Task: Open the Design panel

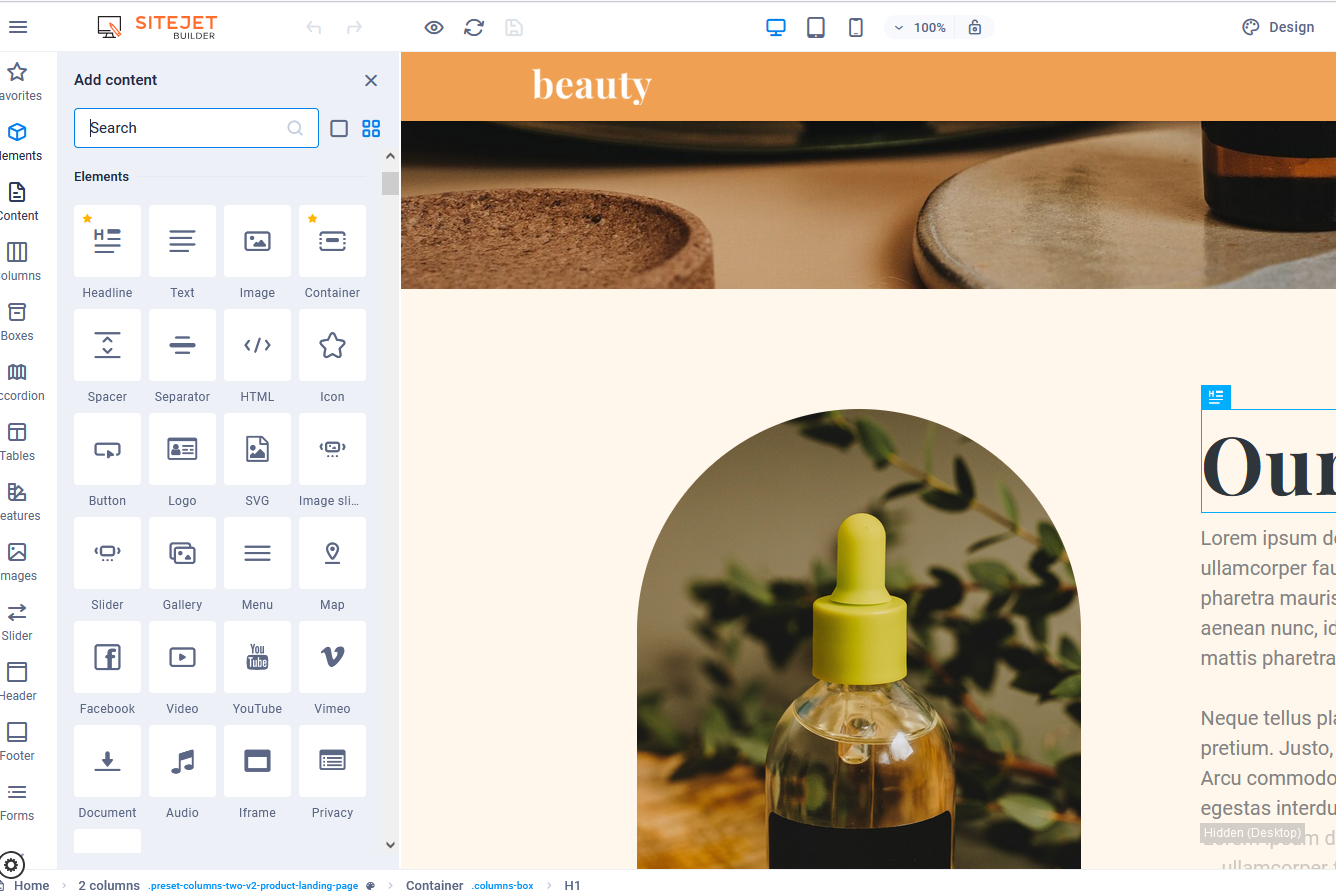Action: click(1278, 27)
